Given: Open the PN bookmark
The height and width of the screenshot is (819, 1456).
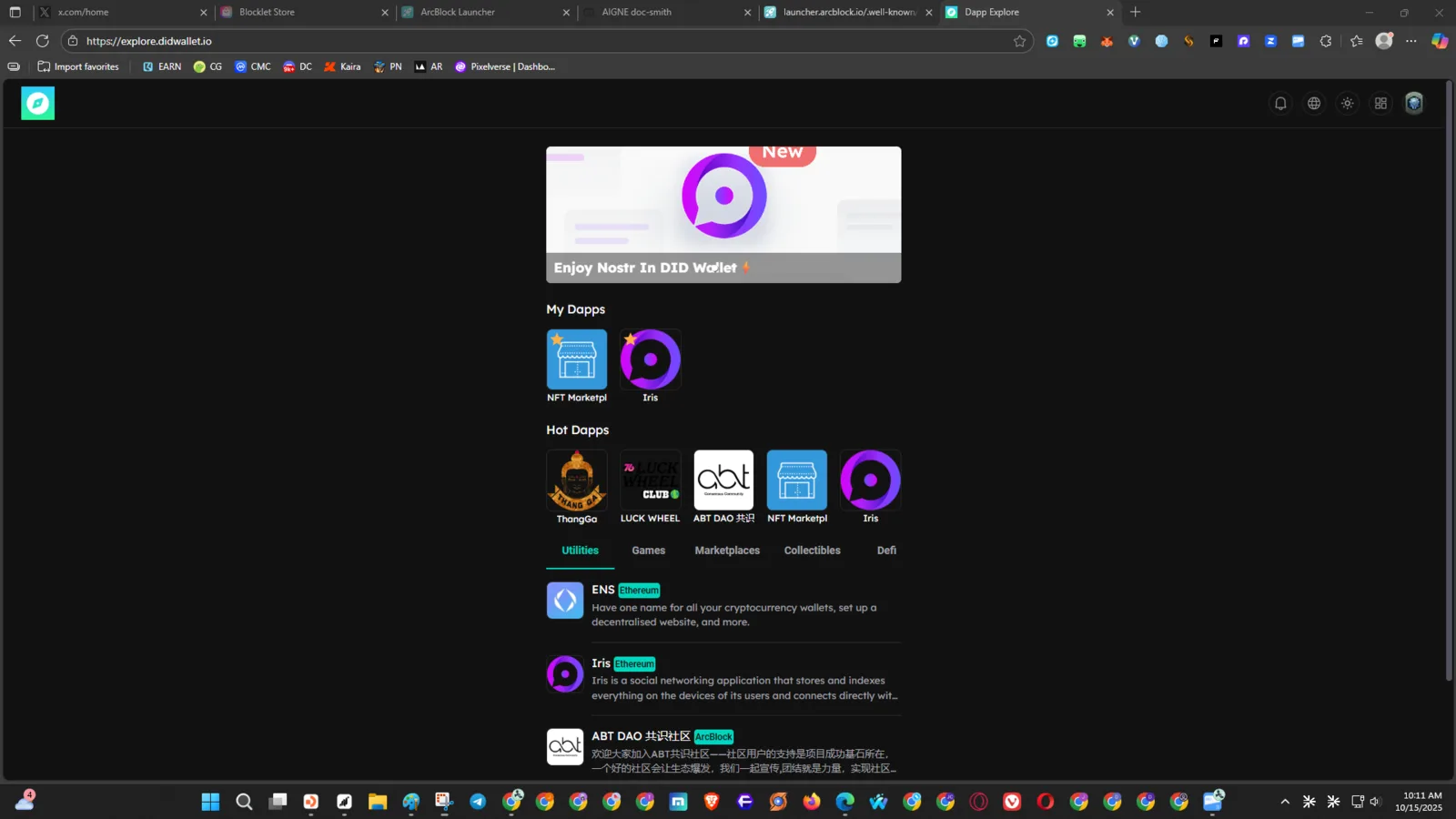Looking at the screenshot, I should click(x=388, y=66).
